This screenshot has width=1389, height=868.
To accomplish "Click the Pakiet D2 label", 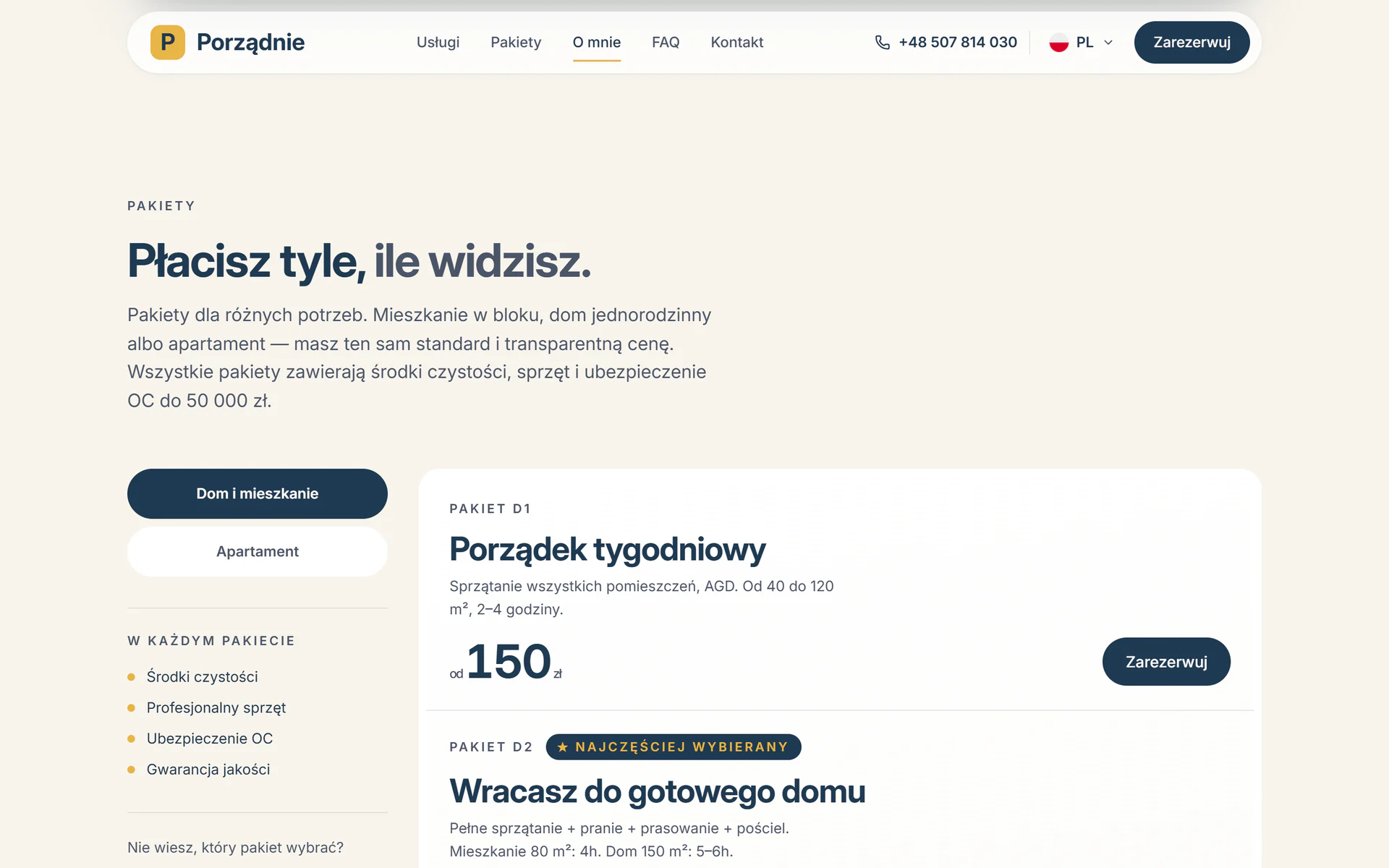I will pos(491,747).
